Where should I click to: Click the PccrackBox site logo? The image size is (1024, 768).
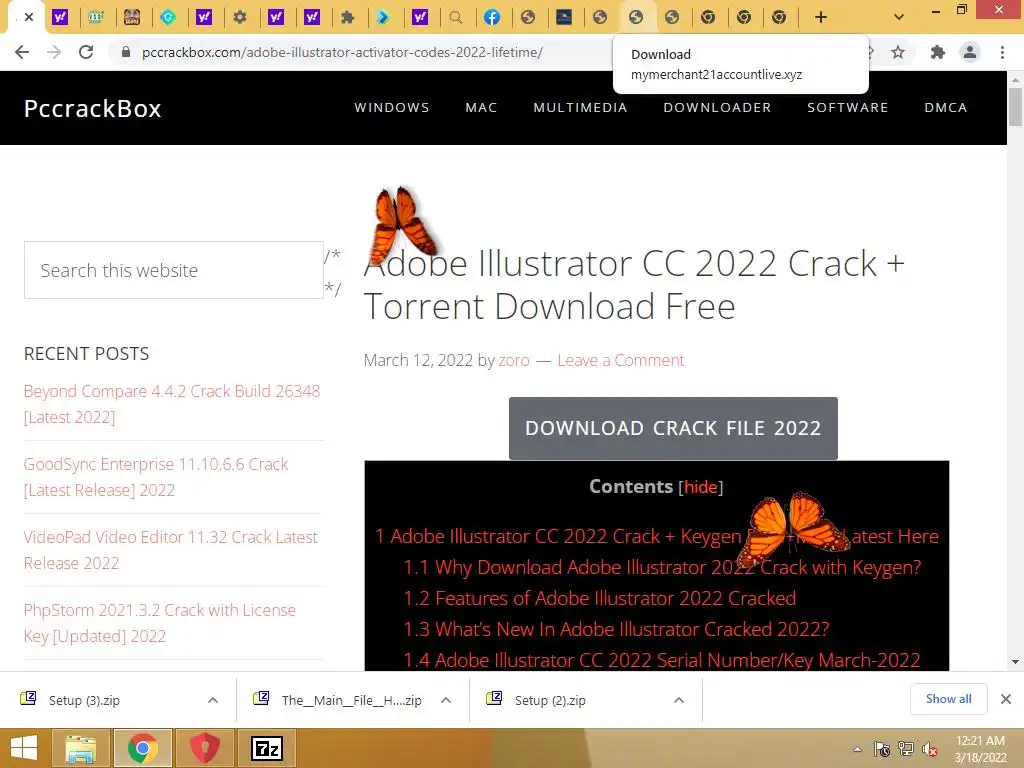pyautogui.click(x=92, y=108)
